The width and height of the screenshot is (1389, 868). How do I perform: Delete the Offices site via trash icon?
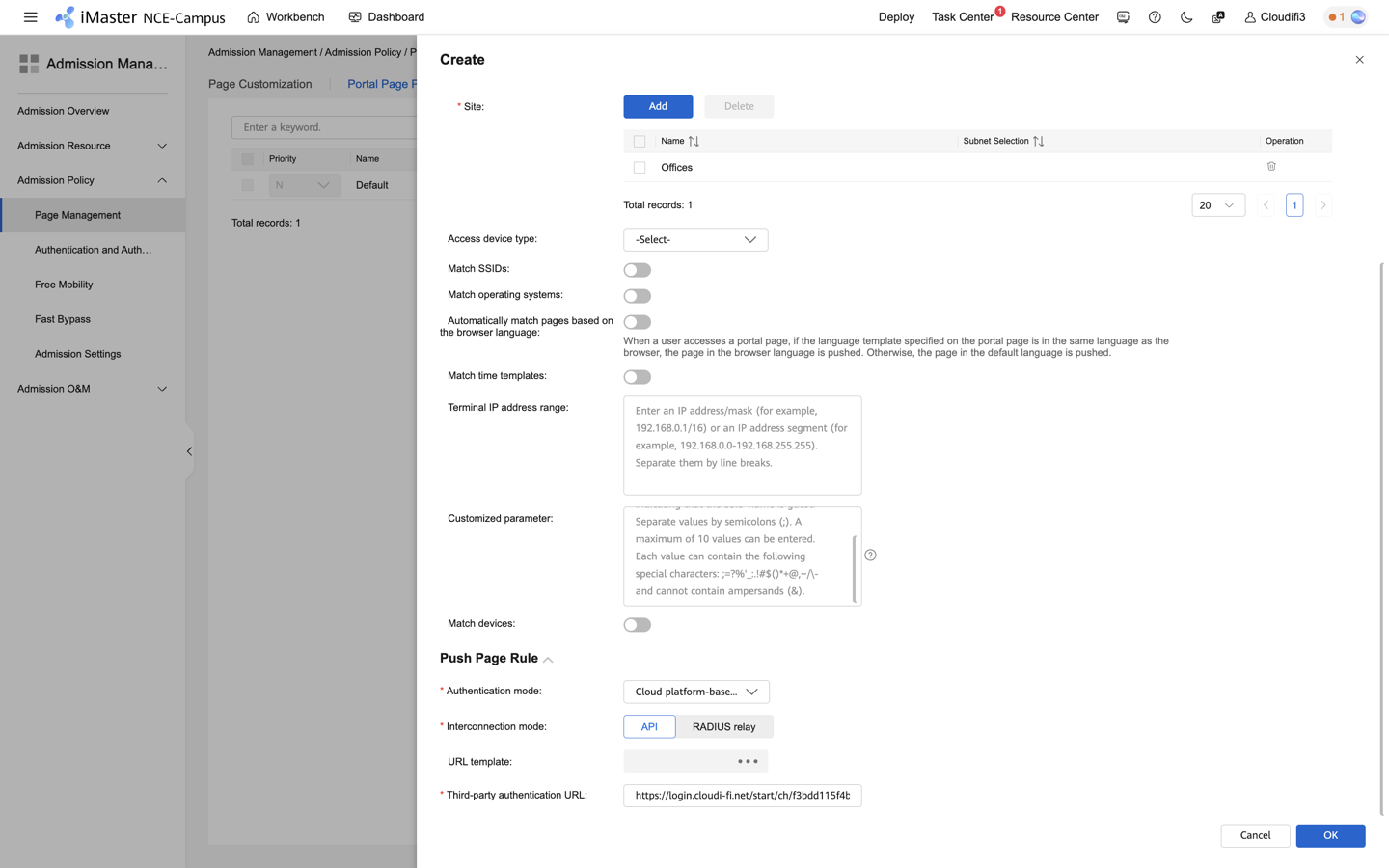click(1271, 166)
